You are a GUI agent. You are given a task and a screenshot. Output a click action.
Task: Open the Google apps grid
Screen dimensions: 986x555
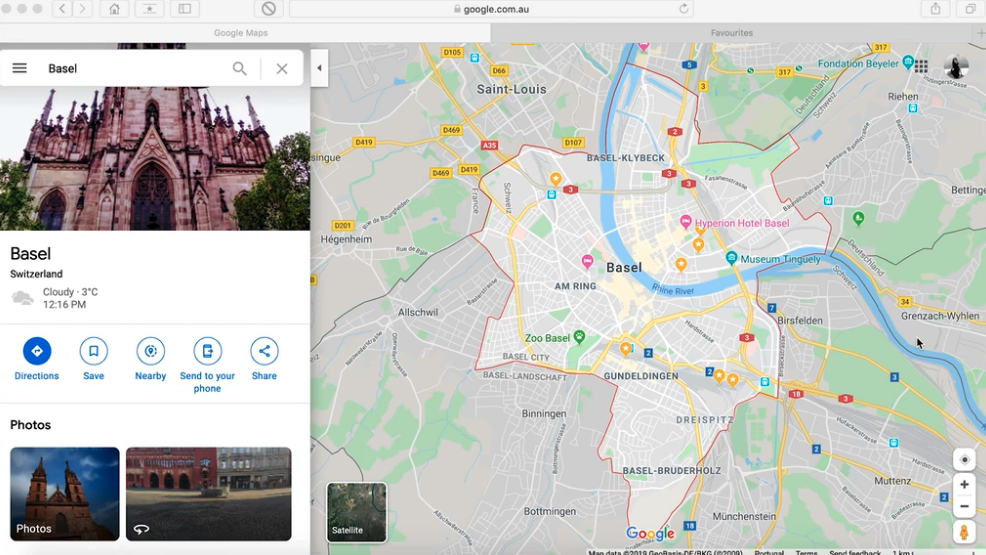point(921,67)
